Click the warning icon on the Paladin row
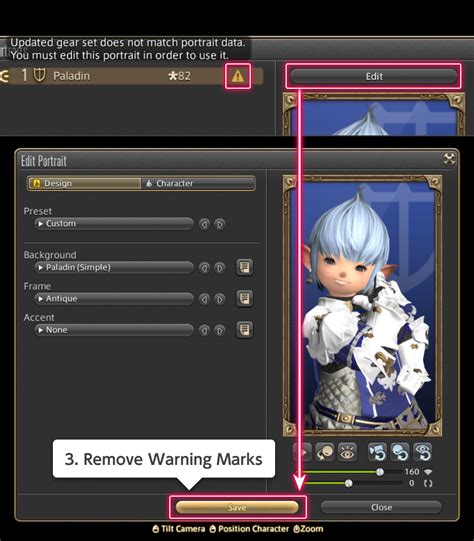 (238, 76)
